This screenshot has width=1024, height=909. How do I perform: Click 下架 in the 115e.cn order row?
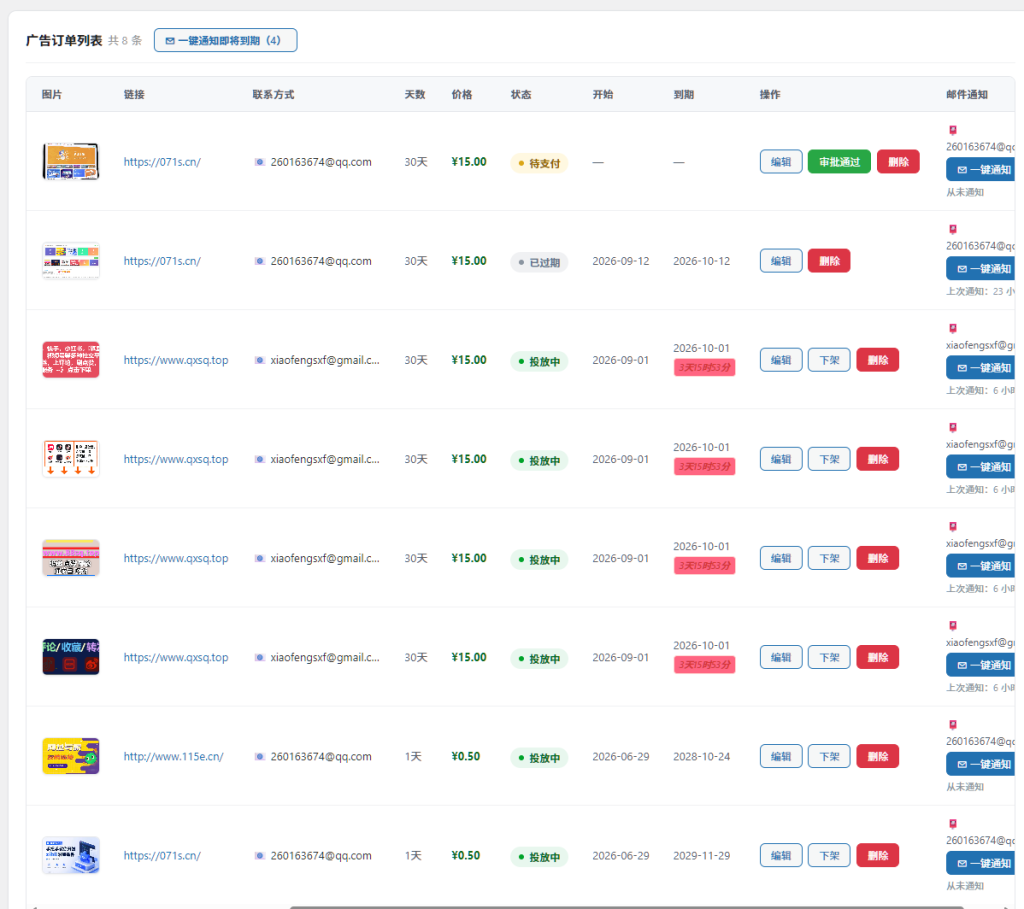[829, 756]
